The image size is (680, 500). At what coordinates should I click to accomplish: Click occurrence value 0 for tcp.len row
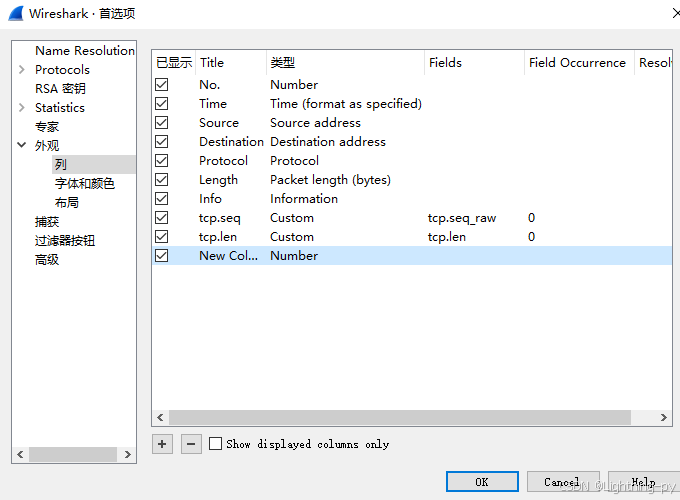click(531, 237)
